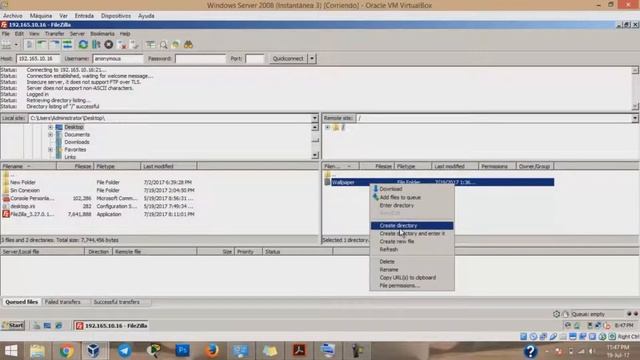Open file search with binoculars icon
640x360 pixels.
pos(188,44)
